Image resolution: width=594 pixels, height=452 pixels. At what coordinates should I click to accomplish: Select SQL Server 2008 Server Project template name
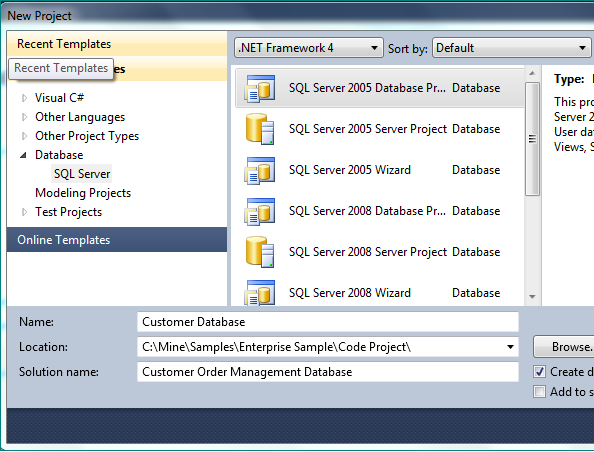(368, 252)
